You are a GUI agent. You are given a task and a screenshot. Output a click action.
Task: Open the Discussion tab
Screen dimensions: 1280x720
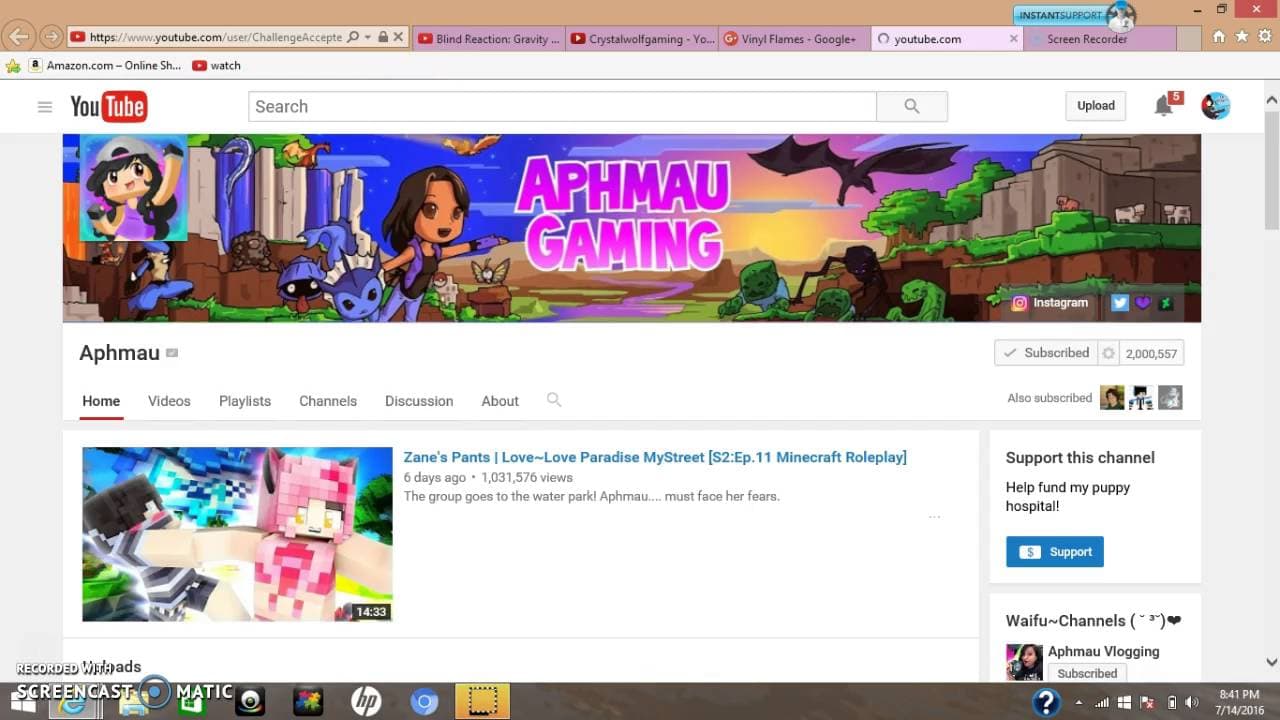click(x=419, y=401)
